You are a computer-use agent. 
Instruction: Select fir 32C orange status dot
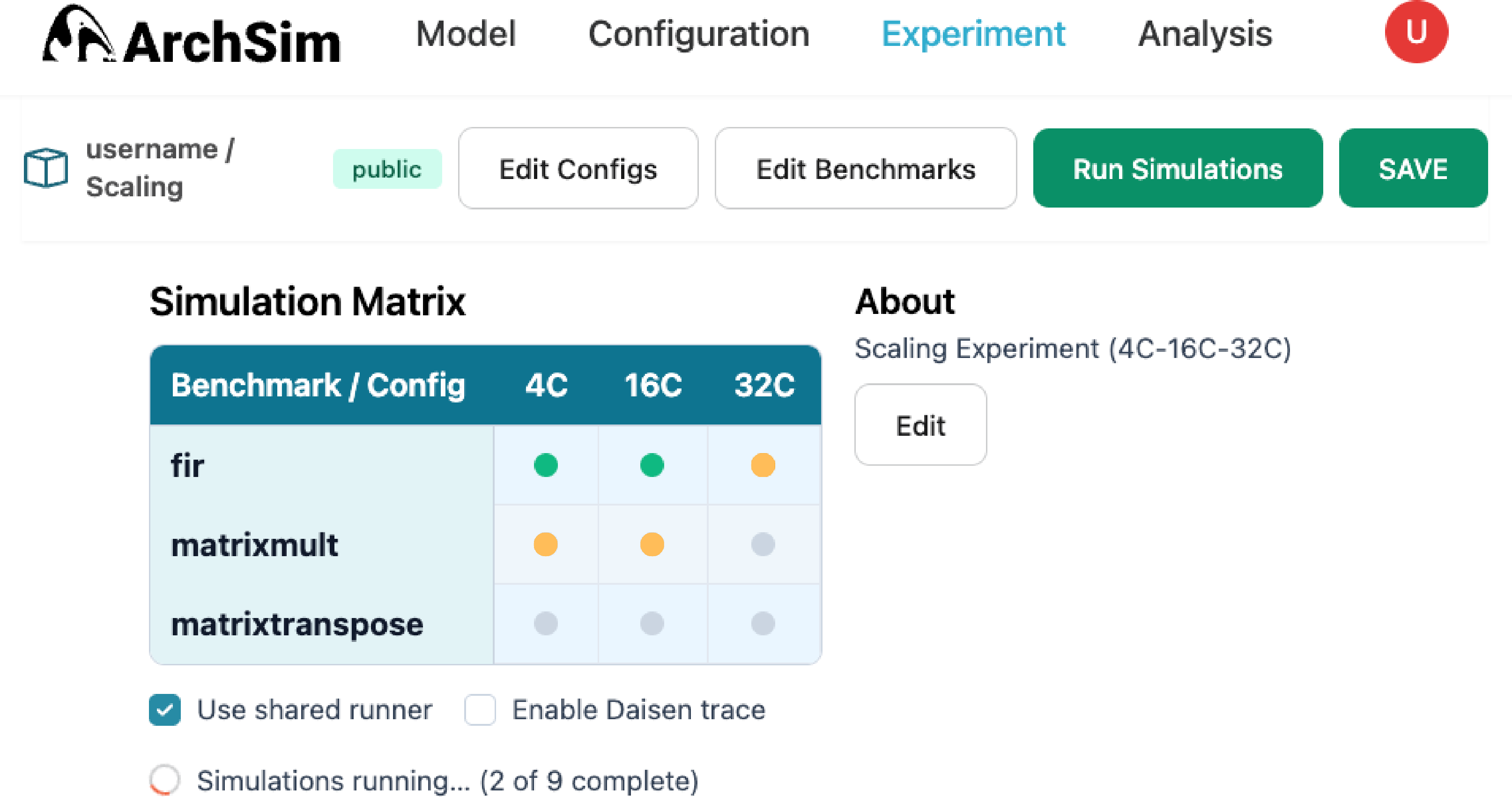[x=763, y=465]
